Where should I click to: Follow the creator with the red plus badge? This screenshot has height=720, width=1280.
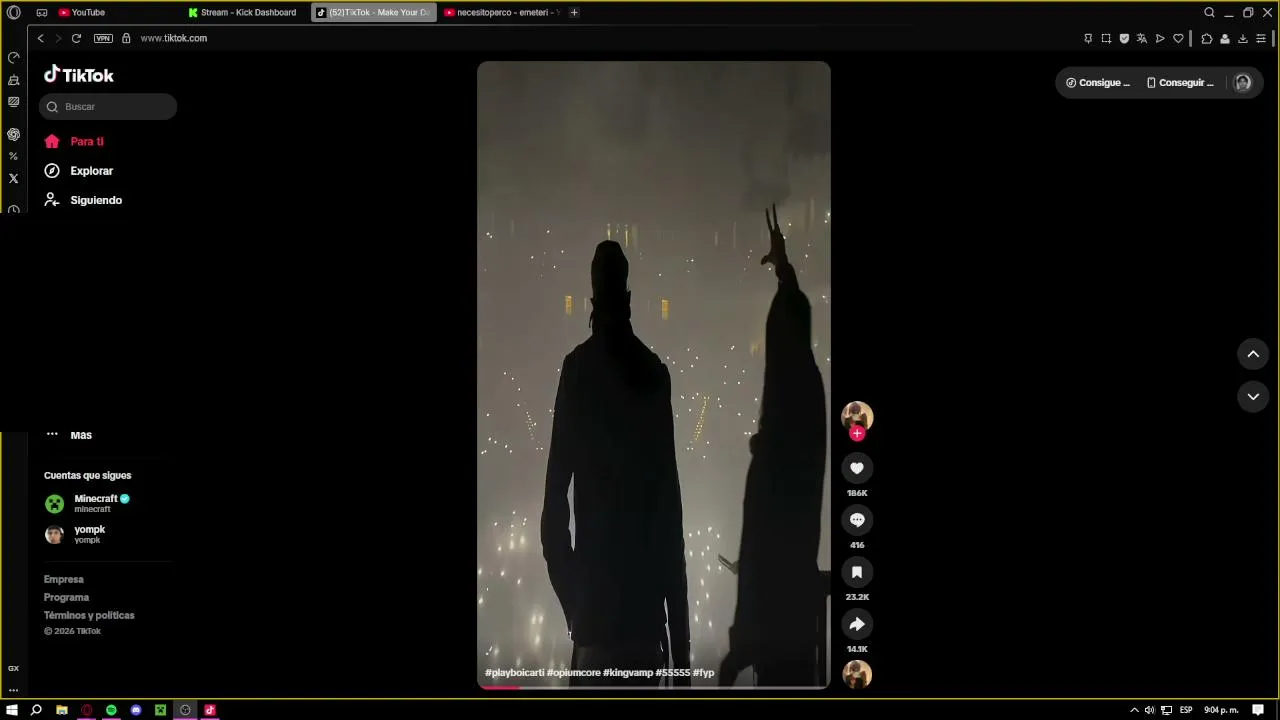(857, 434)
